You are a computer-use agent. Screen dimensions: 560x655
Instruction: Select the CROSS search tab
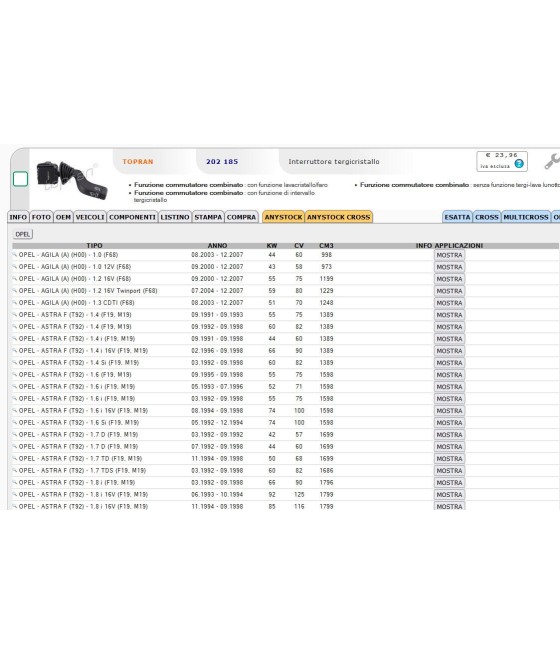click(x=487, y=217)
